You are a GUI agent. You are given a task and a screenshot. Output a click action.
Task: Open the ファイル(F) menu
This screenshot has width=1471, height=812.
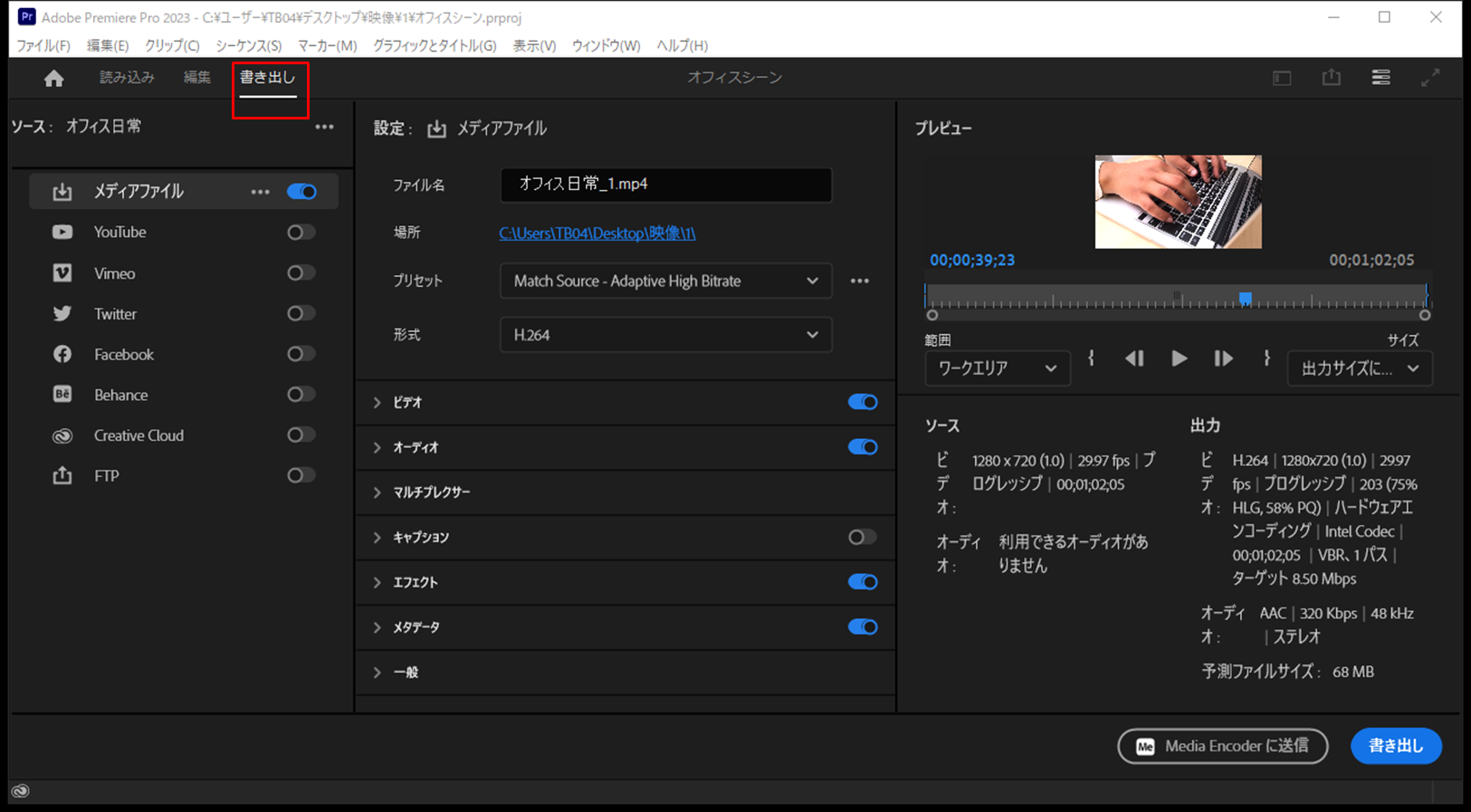(43, 45)
